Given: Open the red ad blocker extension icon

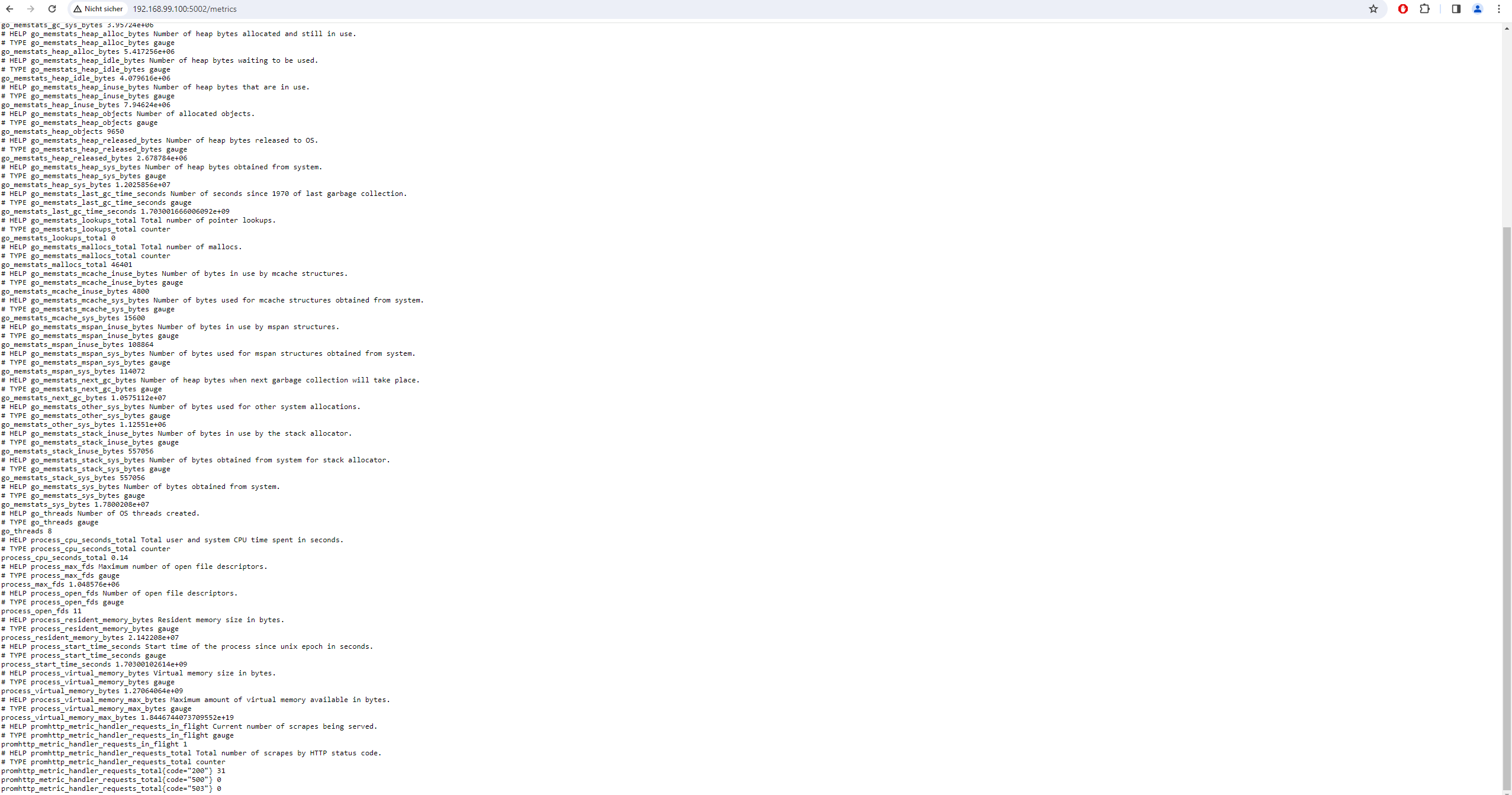Looking at the screenshot, I should click(x=1403, y=9).
